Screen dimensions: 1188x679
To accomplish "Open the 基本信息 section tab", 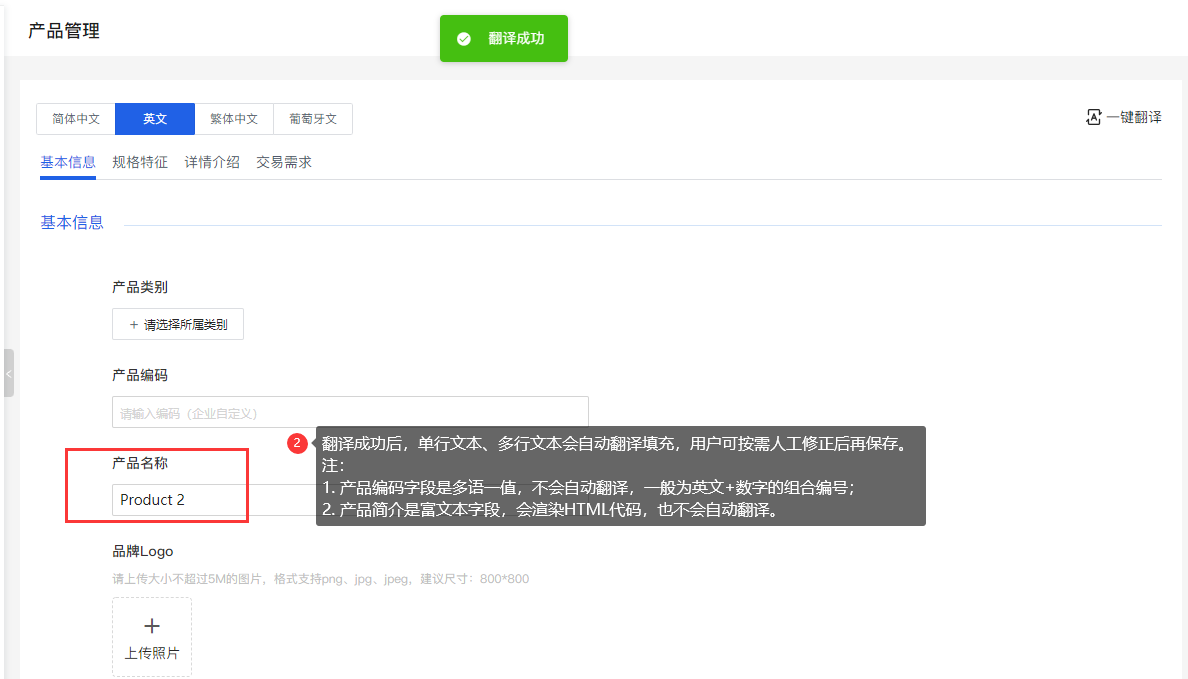I will 67,161.
